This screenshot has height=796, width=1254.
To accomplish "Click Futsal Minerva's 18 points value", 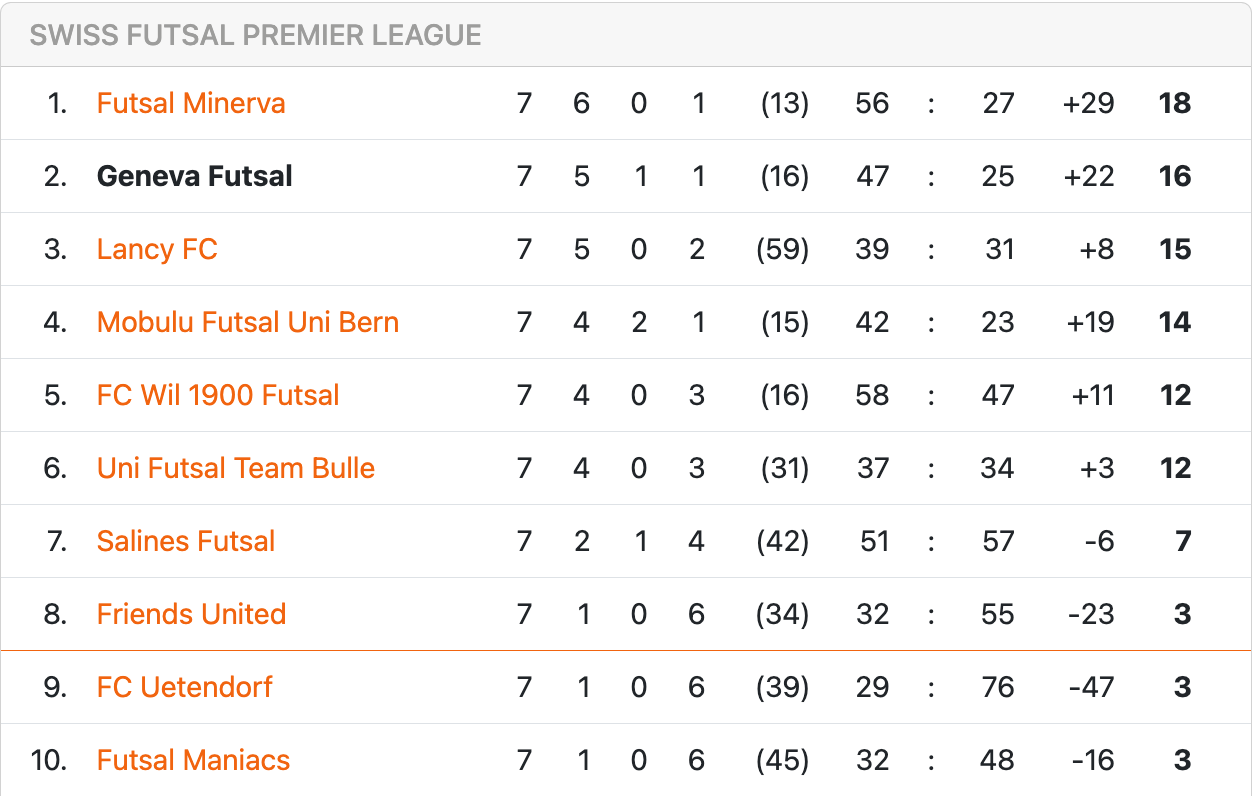I will 1175,103.
